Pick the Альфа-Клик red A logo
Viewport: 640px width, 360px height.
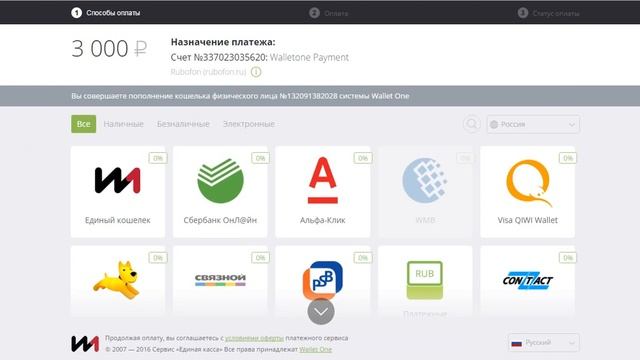(323, 180)
